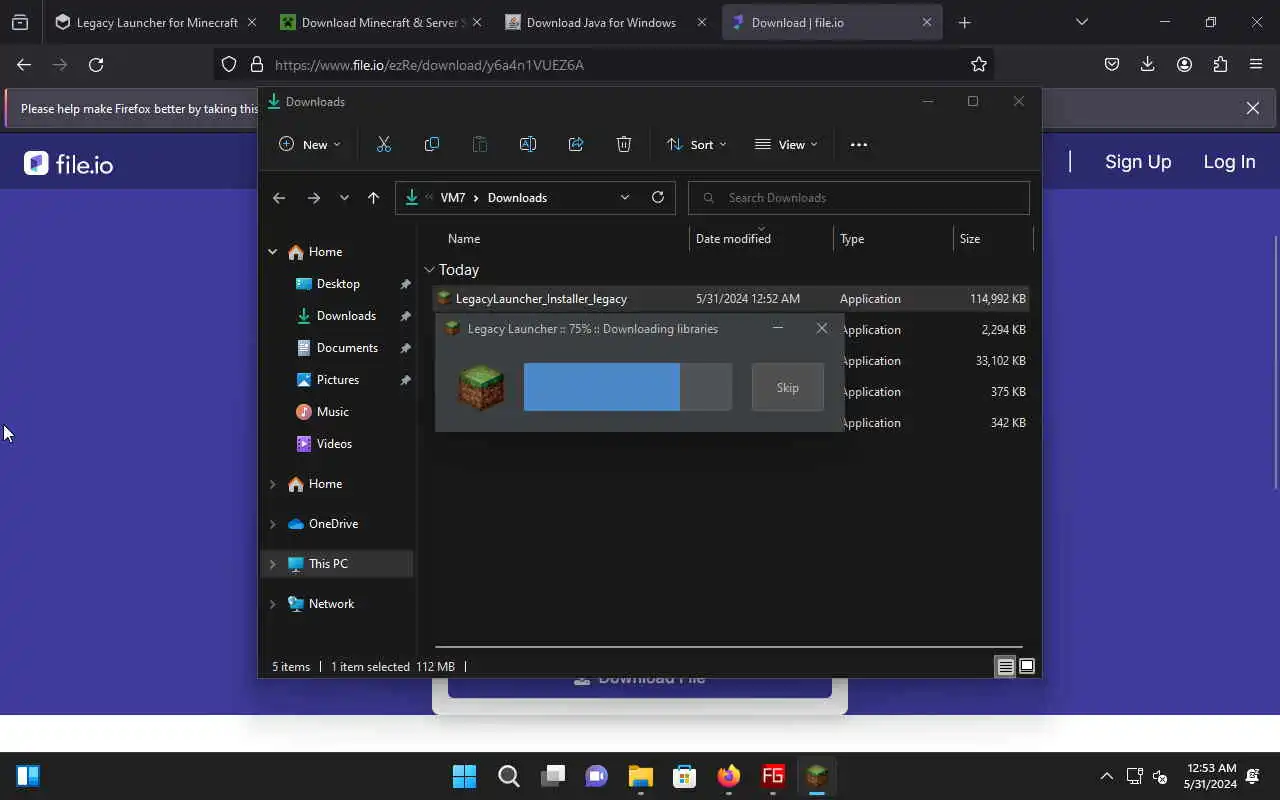Screen dimensions: 1280x800
Task: Open Firefox extensions puzzle icon
Action: click(1220, 64)
